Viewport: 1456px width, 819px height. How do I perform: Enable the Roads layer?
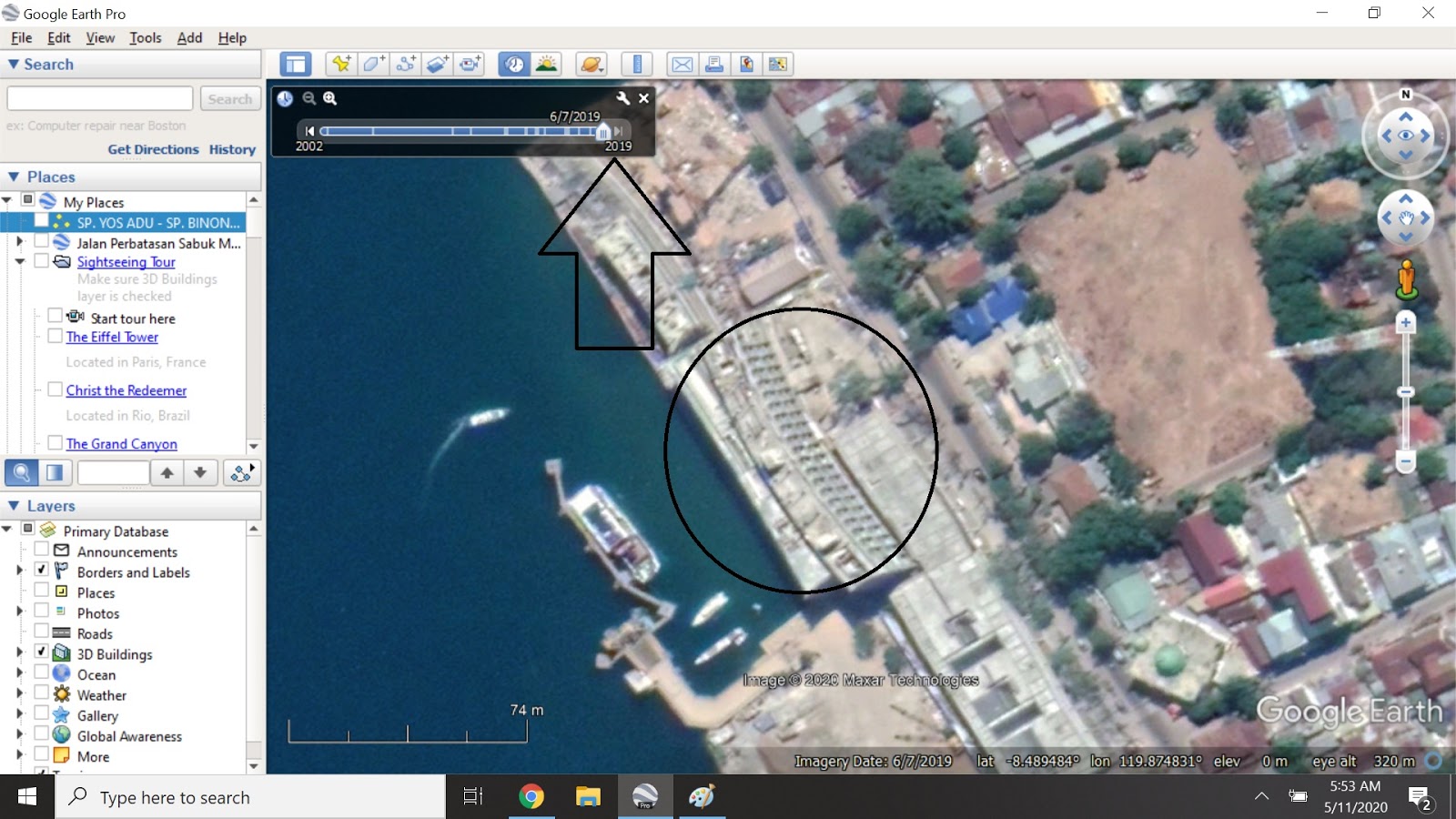41,633
